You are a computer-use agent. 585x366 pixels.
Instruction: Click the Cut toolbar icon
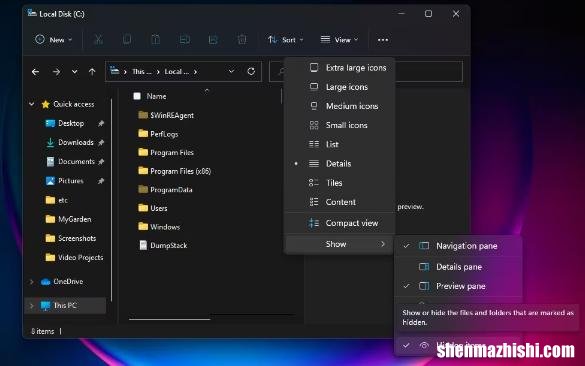pyautogui.click(x=98, y=40)
